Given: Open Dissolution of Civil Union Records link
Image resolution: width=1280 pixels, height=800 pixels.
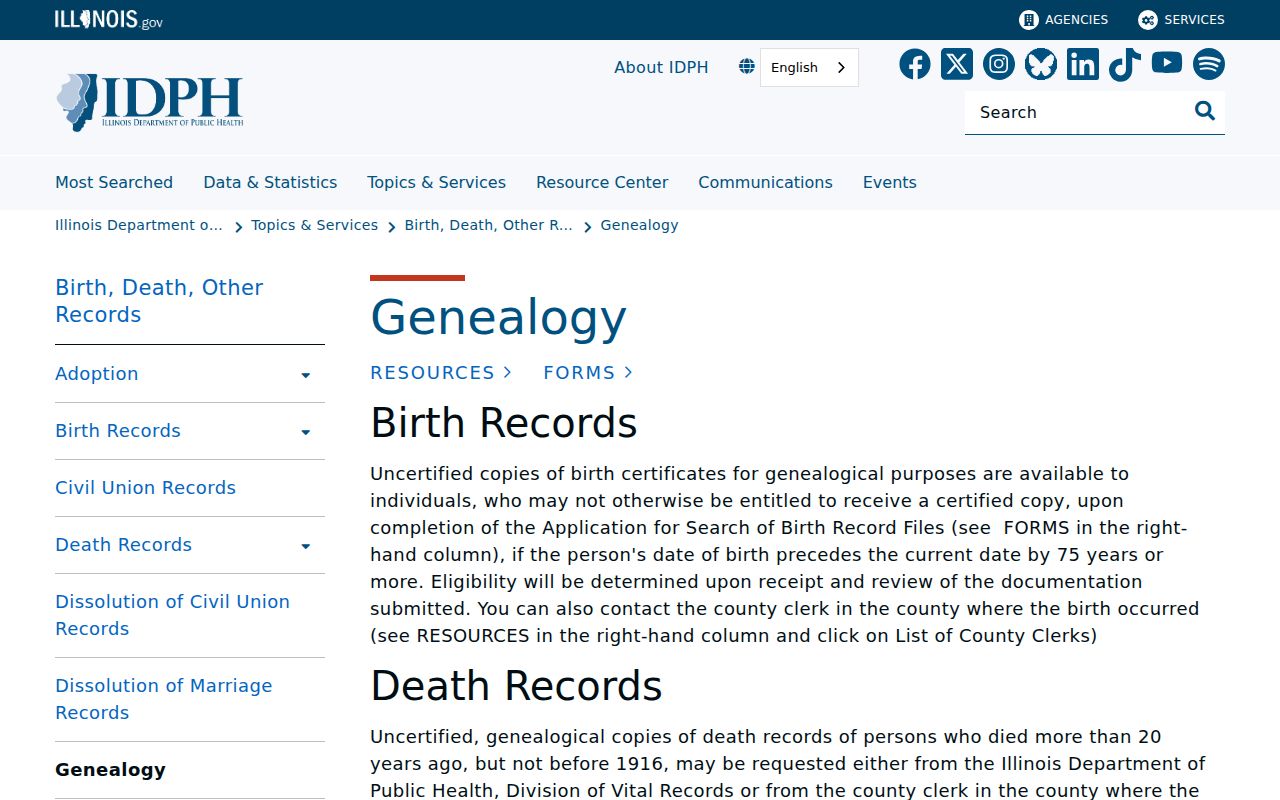Looking at the screenshot, I should [x=172, y=615].
